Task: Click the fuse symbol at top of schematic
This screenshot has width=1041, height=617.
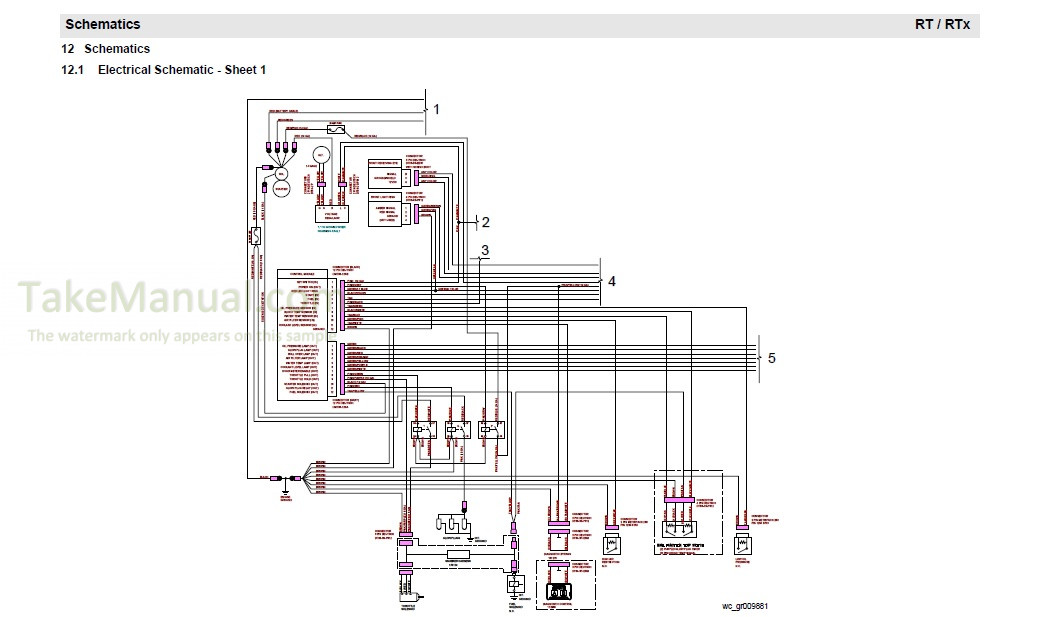Action: [337, 129]
